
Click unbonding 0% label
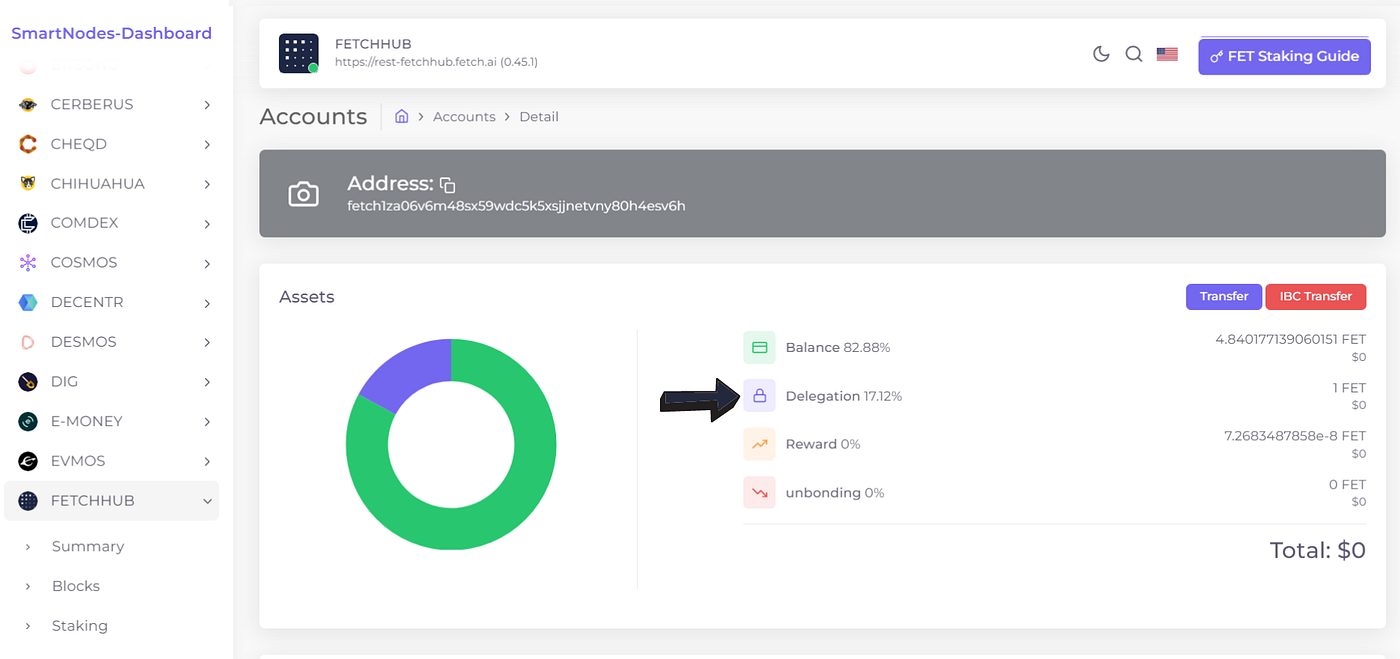point(835,493)
